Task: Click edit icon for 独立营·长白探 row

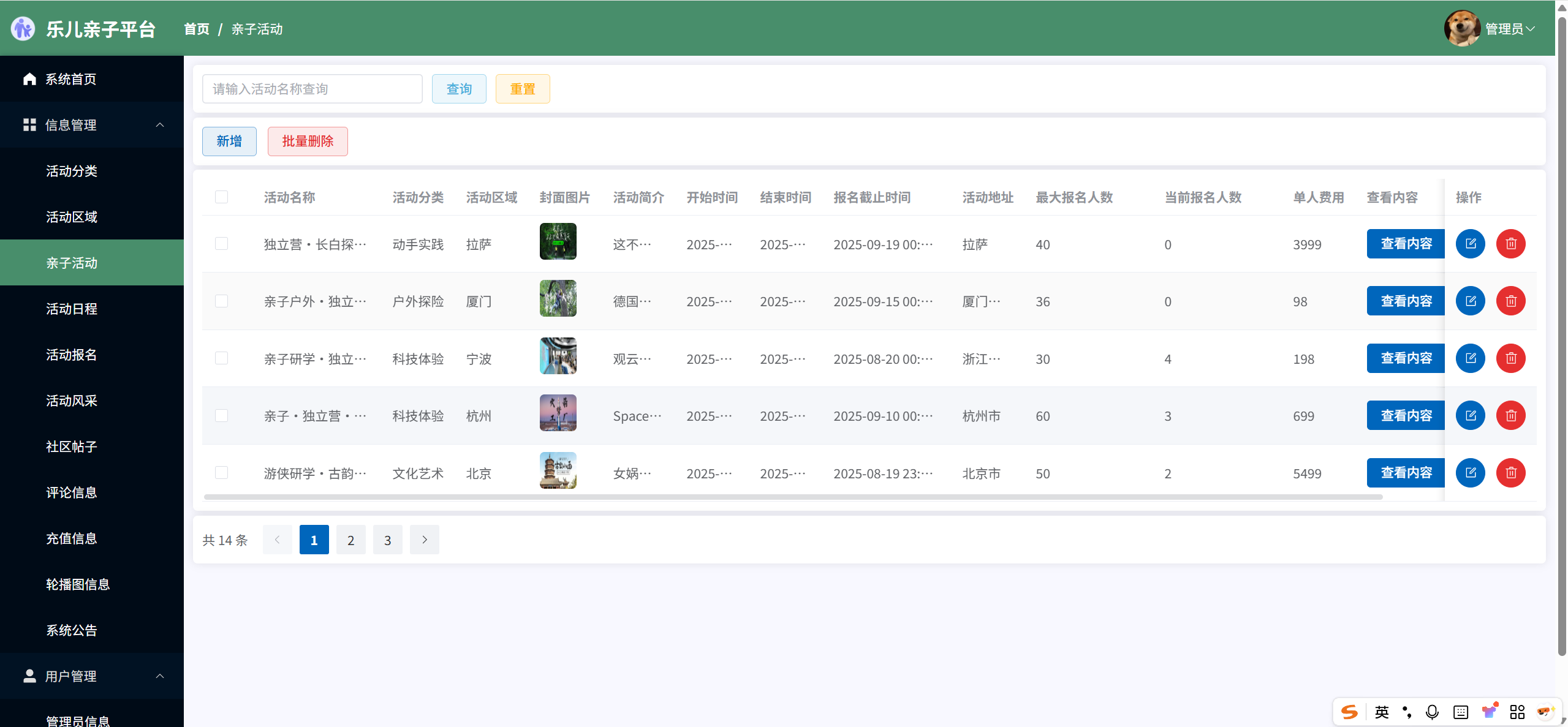Action: 1470,244
